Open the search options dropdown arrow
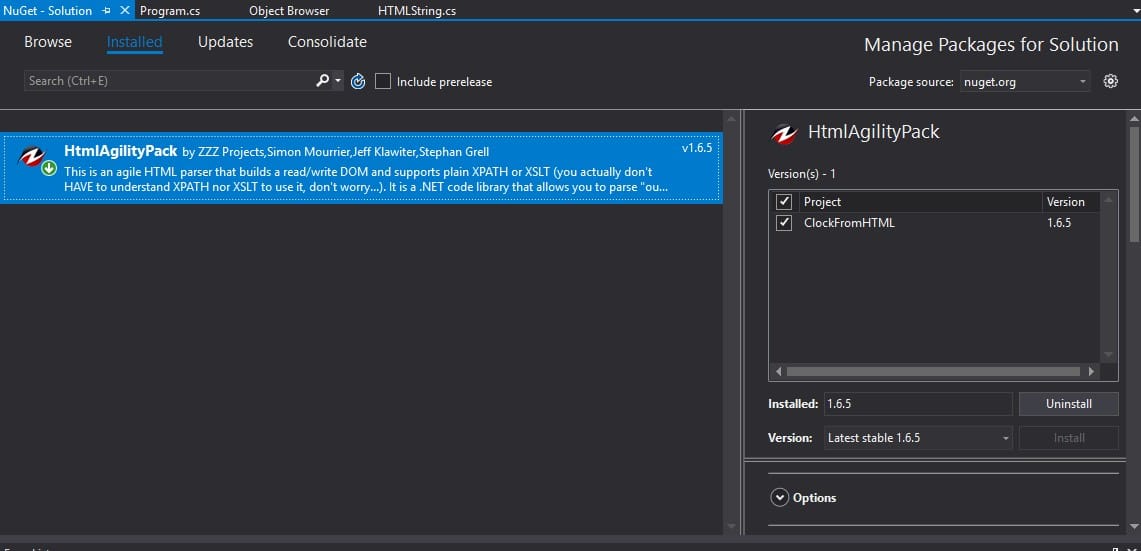 click(x=338, y=81)
